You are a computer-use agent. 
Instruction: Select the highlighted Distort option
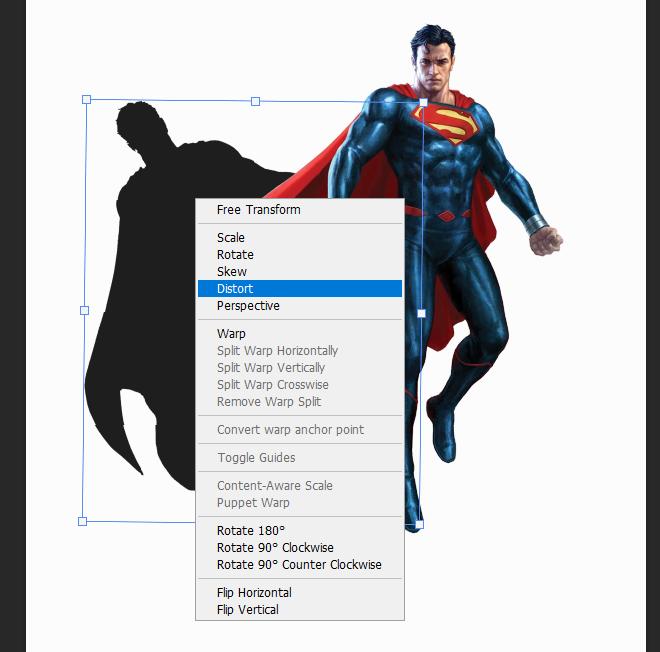tap(300, 288)
